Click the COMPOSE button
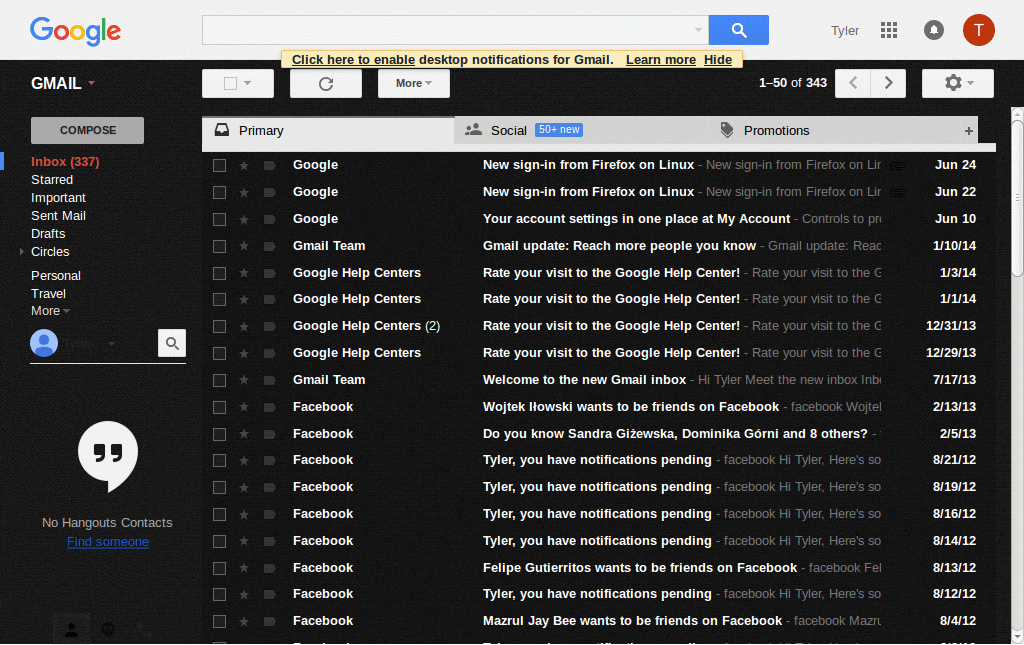Screen dimensions: 1024x645 click(x=88, y=131)
